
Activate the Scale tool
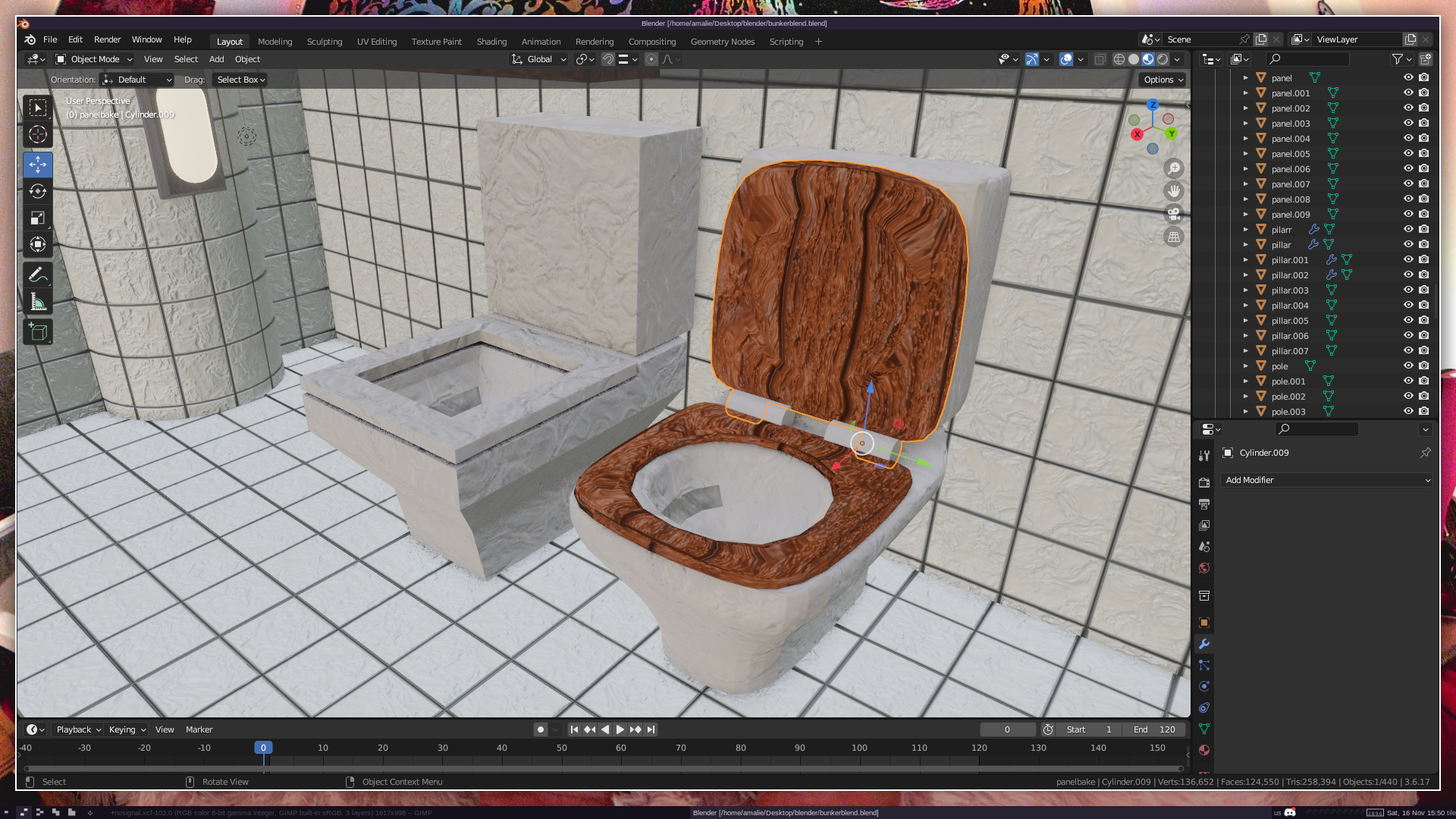coord(38,218)
